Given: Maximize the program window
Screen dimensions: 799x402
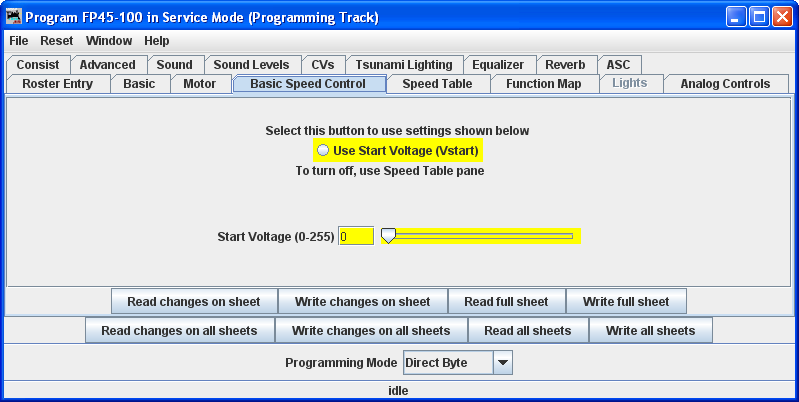Looking at the screenshot, I should 759,17.
